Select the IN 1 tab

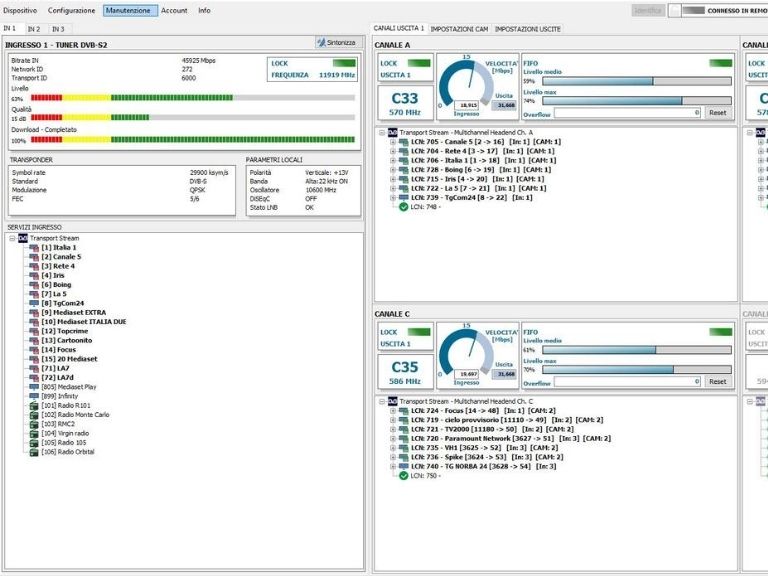pyautogui.click(x=10, y=28)
